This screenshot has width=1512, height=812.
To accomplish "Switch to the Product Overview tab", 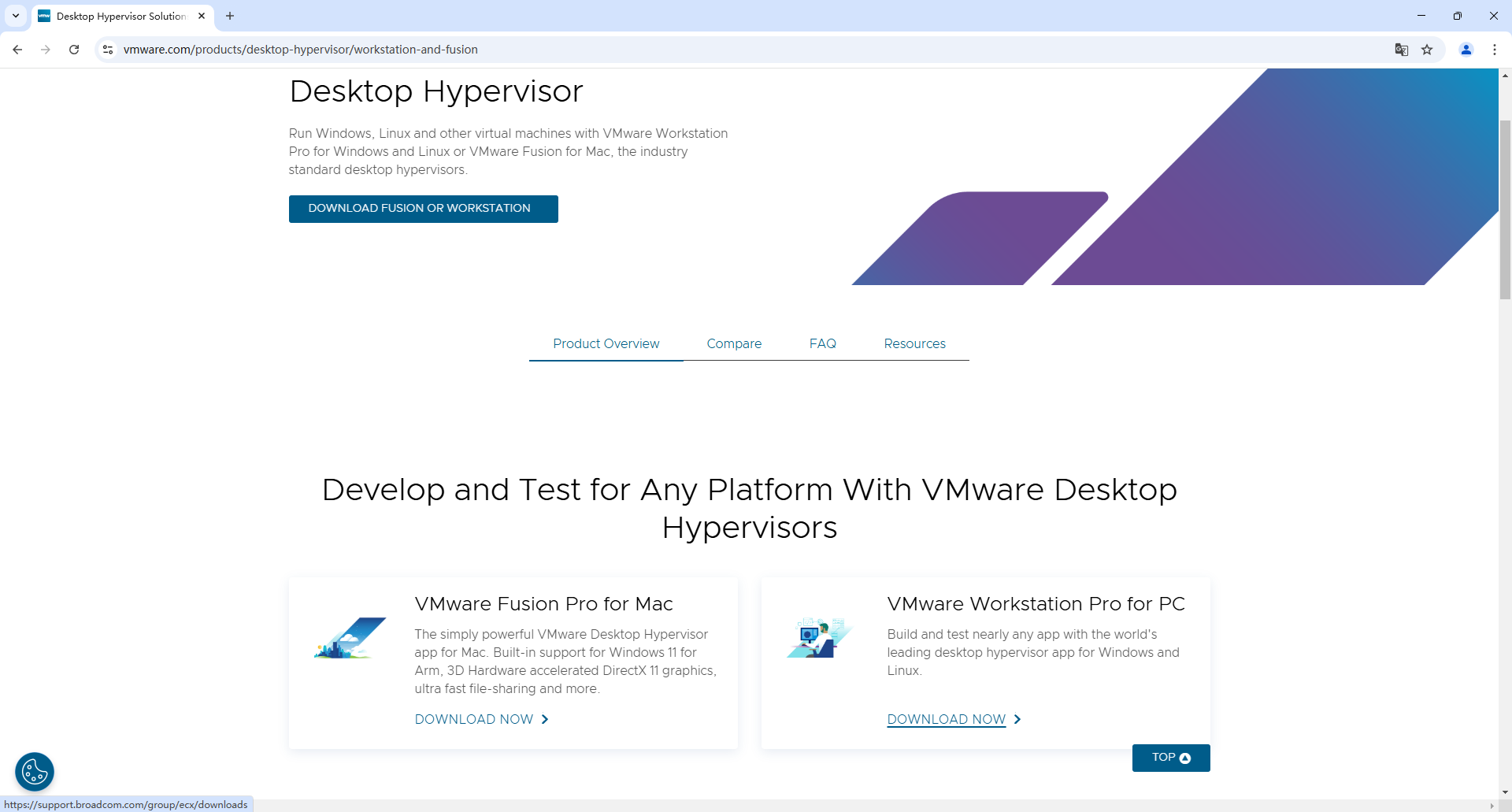I will pyautogui.click(x=606, y=344).
